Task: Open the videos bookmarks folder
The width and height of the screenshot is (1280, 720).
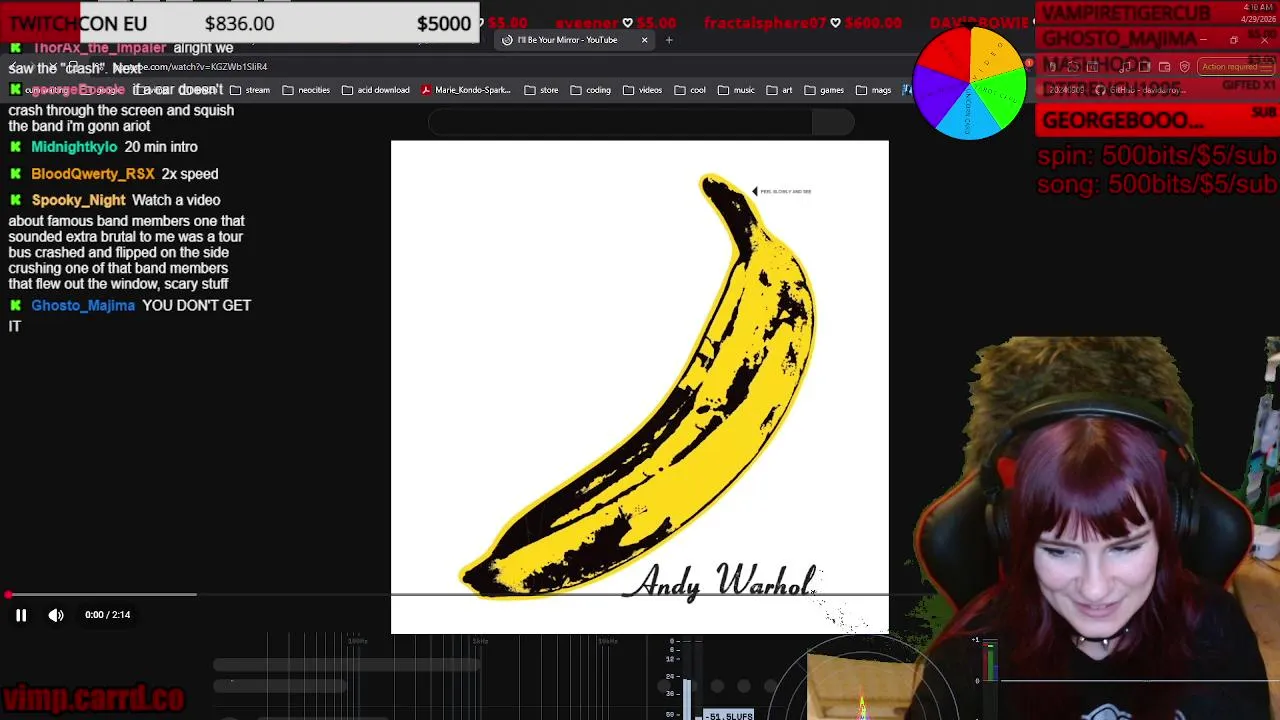Action: [x=642, y=90]
